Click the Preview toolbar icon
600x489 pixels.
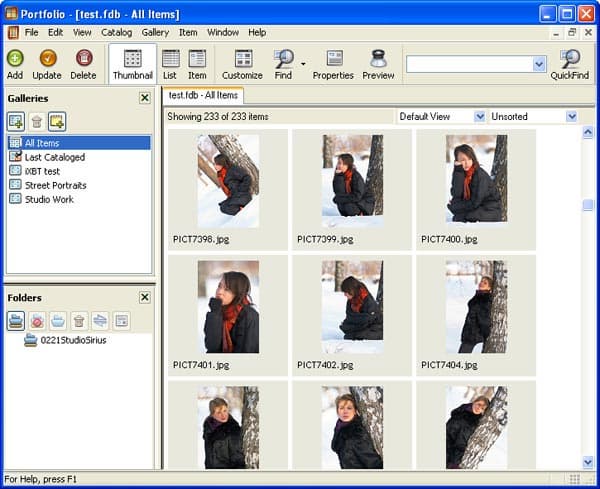378,64
